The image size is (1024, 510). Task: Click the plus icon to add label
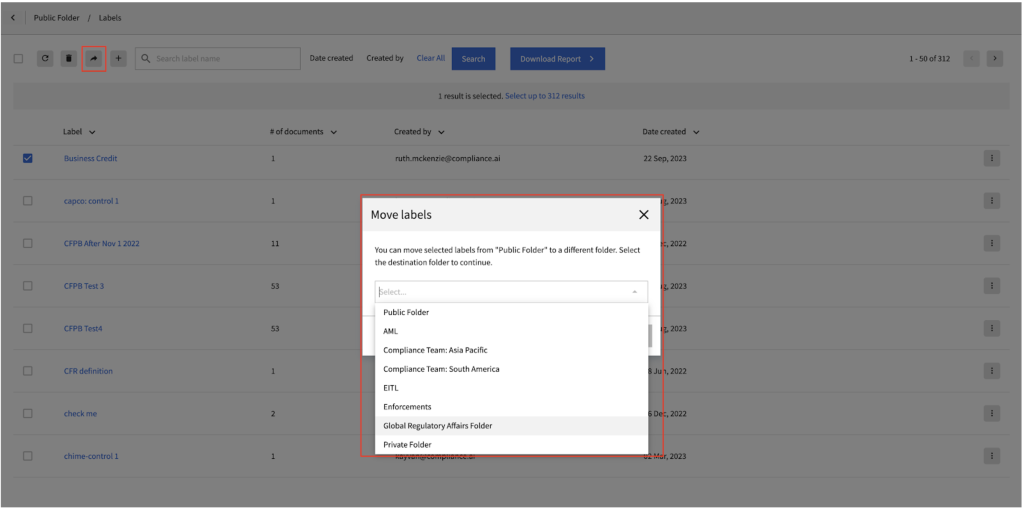(119, 59)
